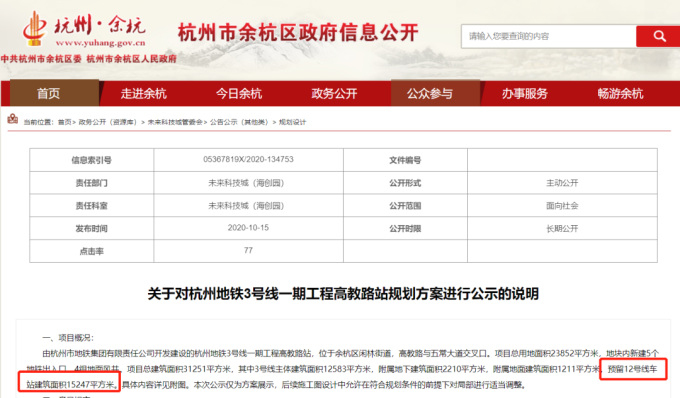The height and width of the screenshot is (398, 680).
Task: Click the Hangzhou Yuhang site logo
Action: pos(85,29)
